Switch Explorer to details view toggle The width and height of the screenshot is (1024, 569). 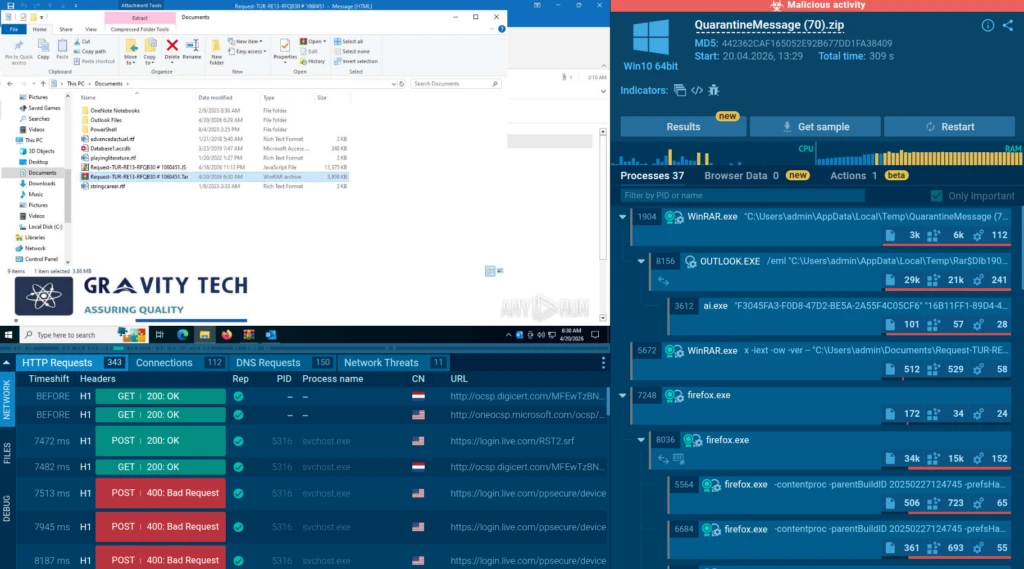pyautogui.click(x=490, y=271)
